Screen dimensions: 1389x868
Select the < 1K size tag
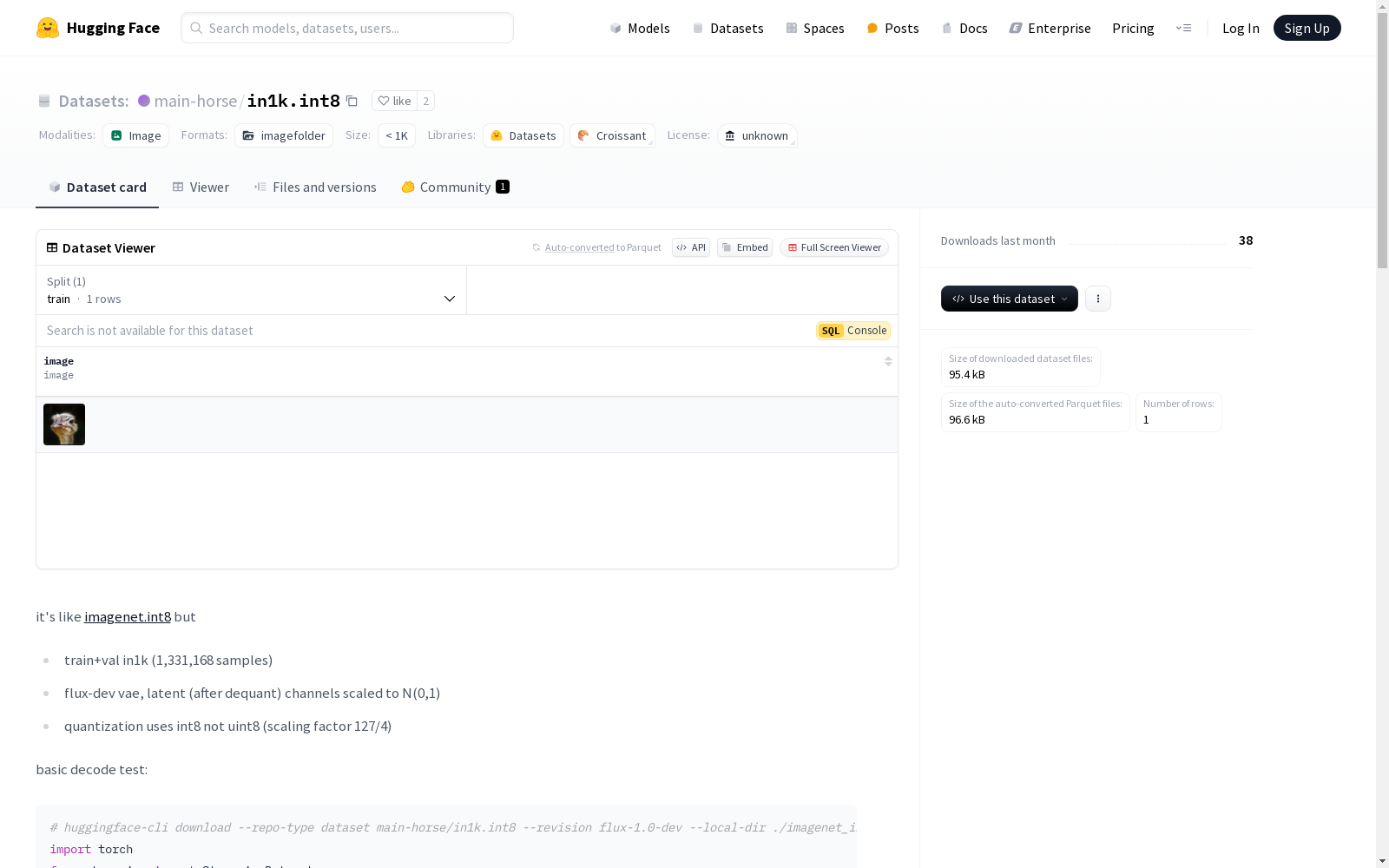(397, 135)
